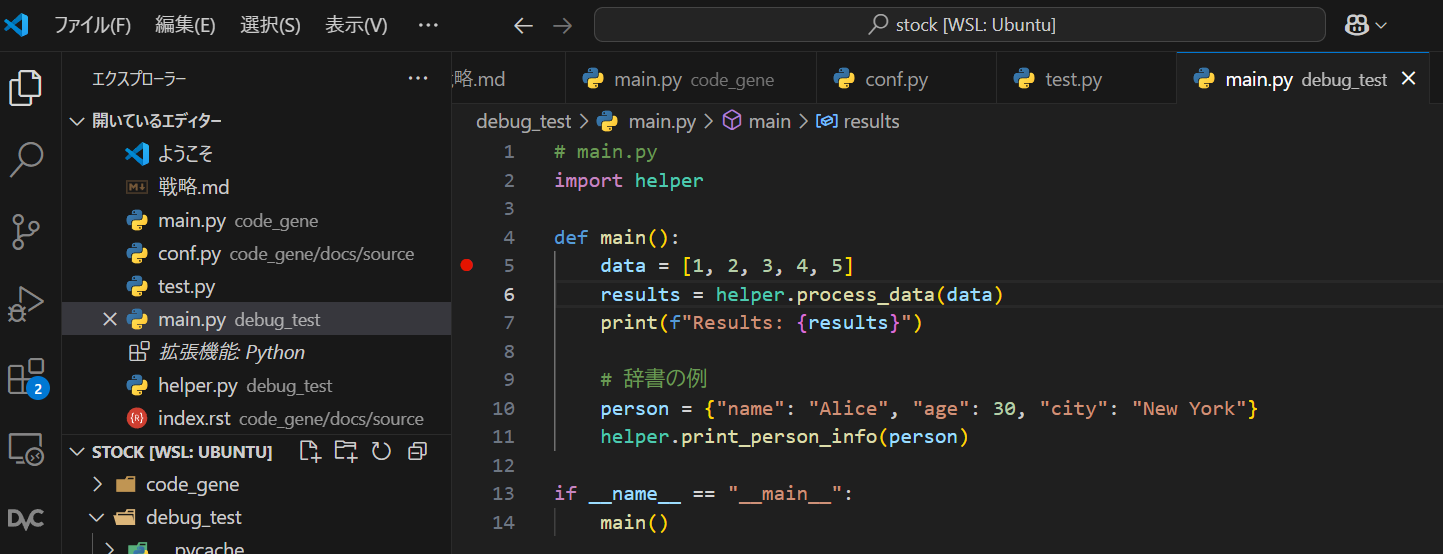Select debug_test in the breadcrumb
Image resolution: width=1443 pixels, height=554 pixels.
point(523,122)
